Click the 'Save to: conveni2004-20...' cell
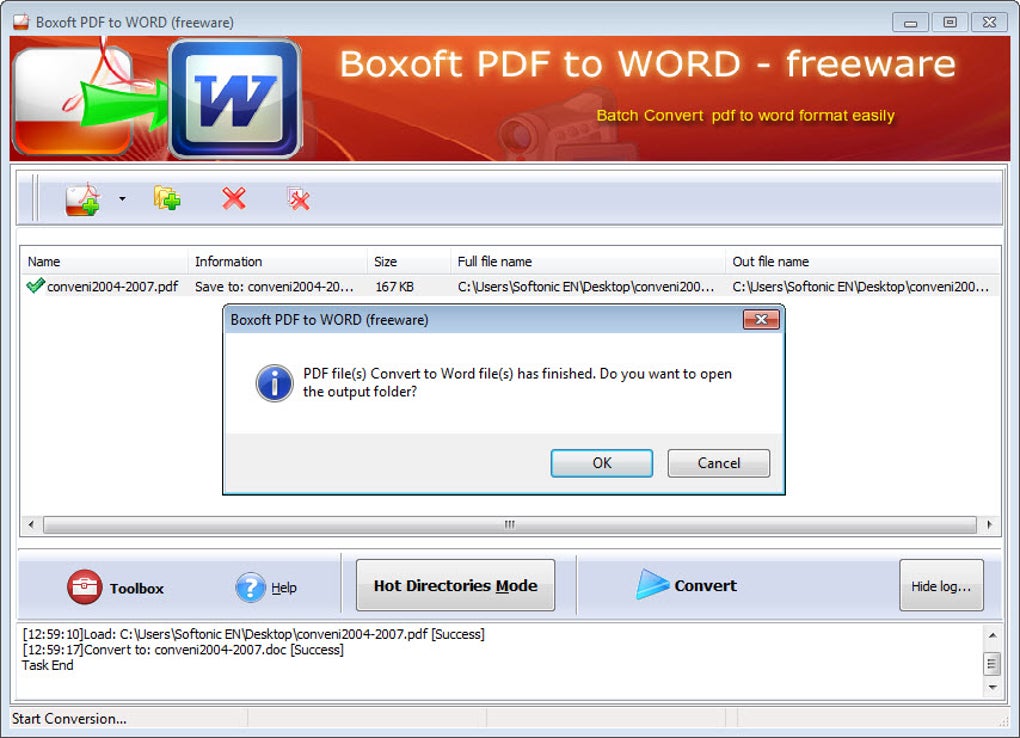The image size is (1020, 738). click(x=275, y=286)
